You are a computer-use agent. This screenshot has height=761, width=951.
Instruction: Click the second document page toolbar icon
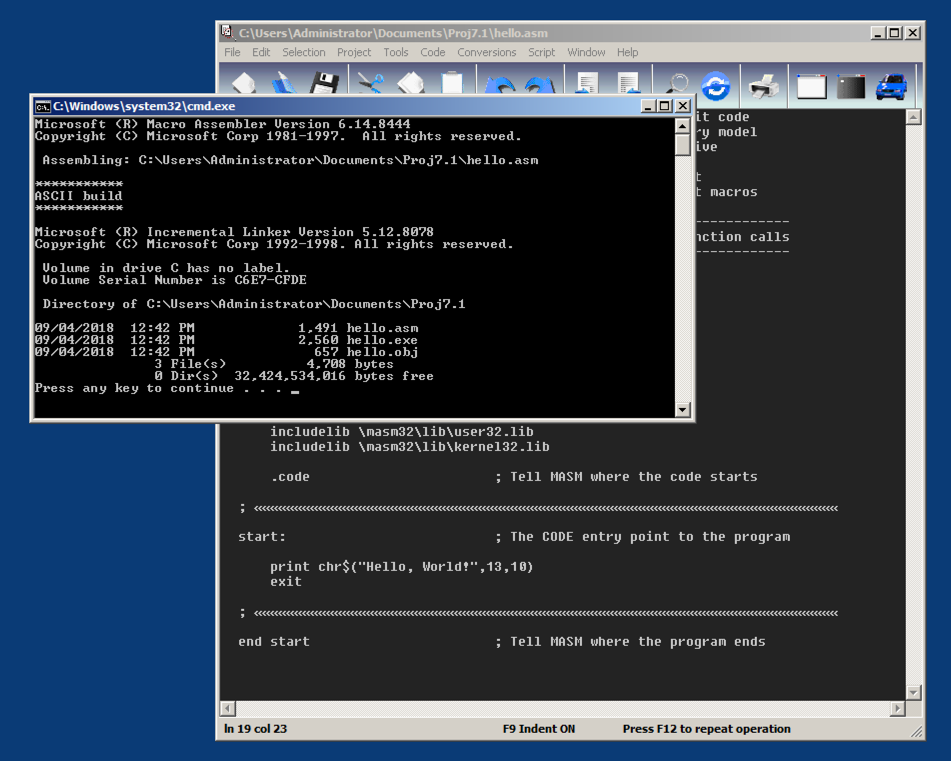(x=628, y=83)
